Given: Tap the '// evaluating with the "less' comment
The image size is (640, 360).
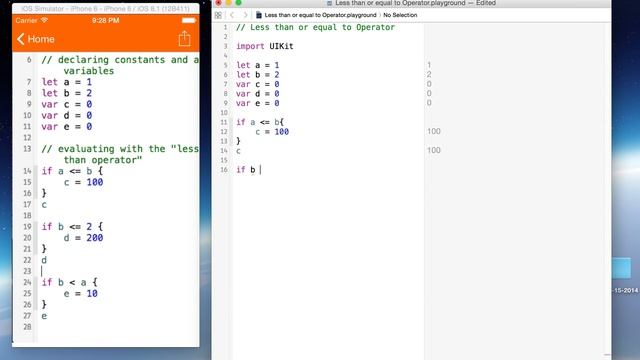Looking at the screenshot, I should (x=120, y=149).
